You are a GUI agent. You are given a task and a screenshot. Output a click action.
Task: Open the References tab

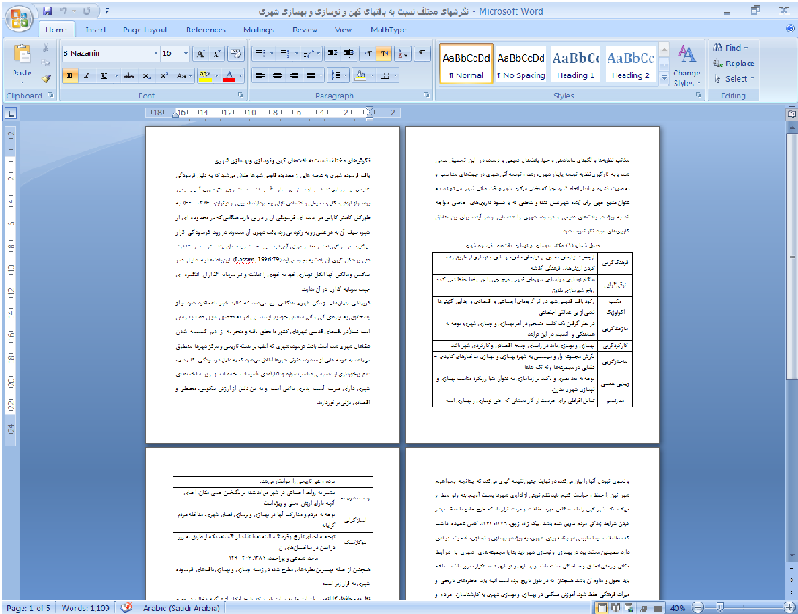click(205, 30)
